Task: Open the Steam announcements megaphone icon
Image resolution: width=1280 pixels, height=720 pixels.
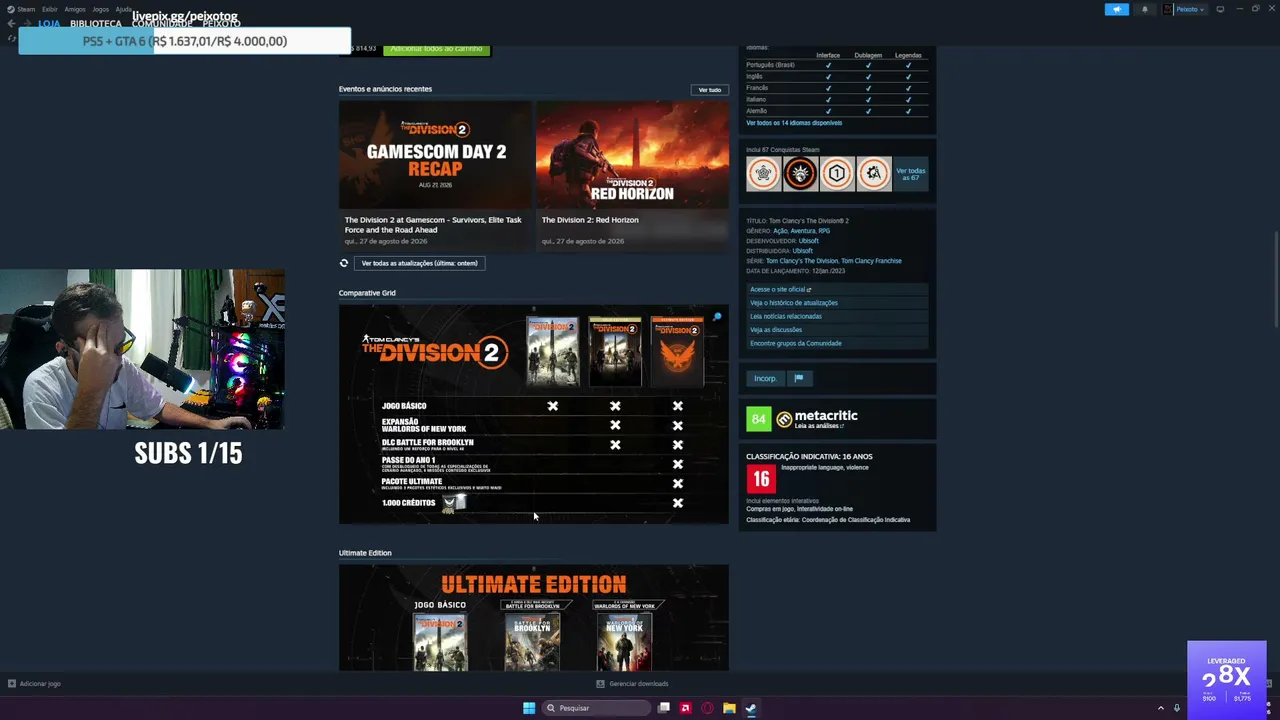Action: pos(1116,9)
